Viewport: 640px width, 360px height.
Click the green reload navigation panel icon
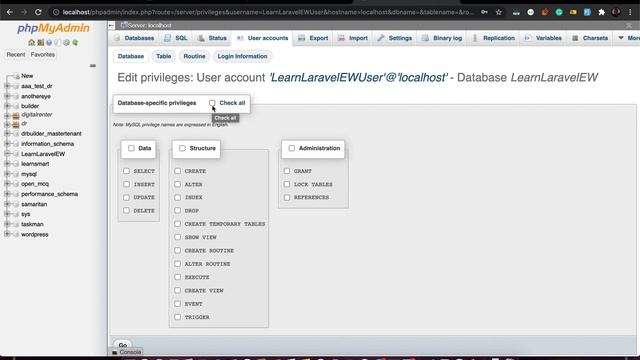[x=75, y=42]
